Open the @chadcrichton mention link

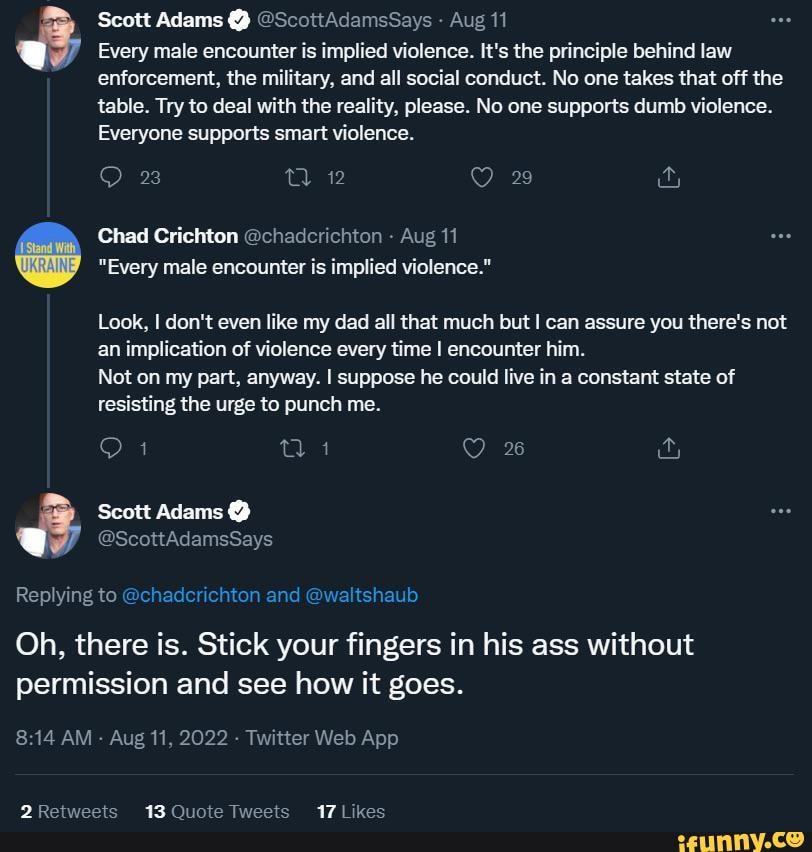(x=190, y=595)
